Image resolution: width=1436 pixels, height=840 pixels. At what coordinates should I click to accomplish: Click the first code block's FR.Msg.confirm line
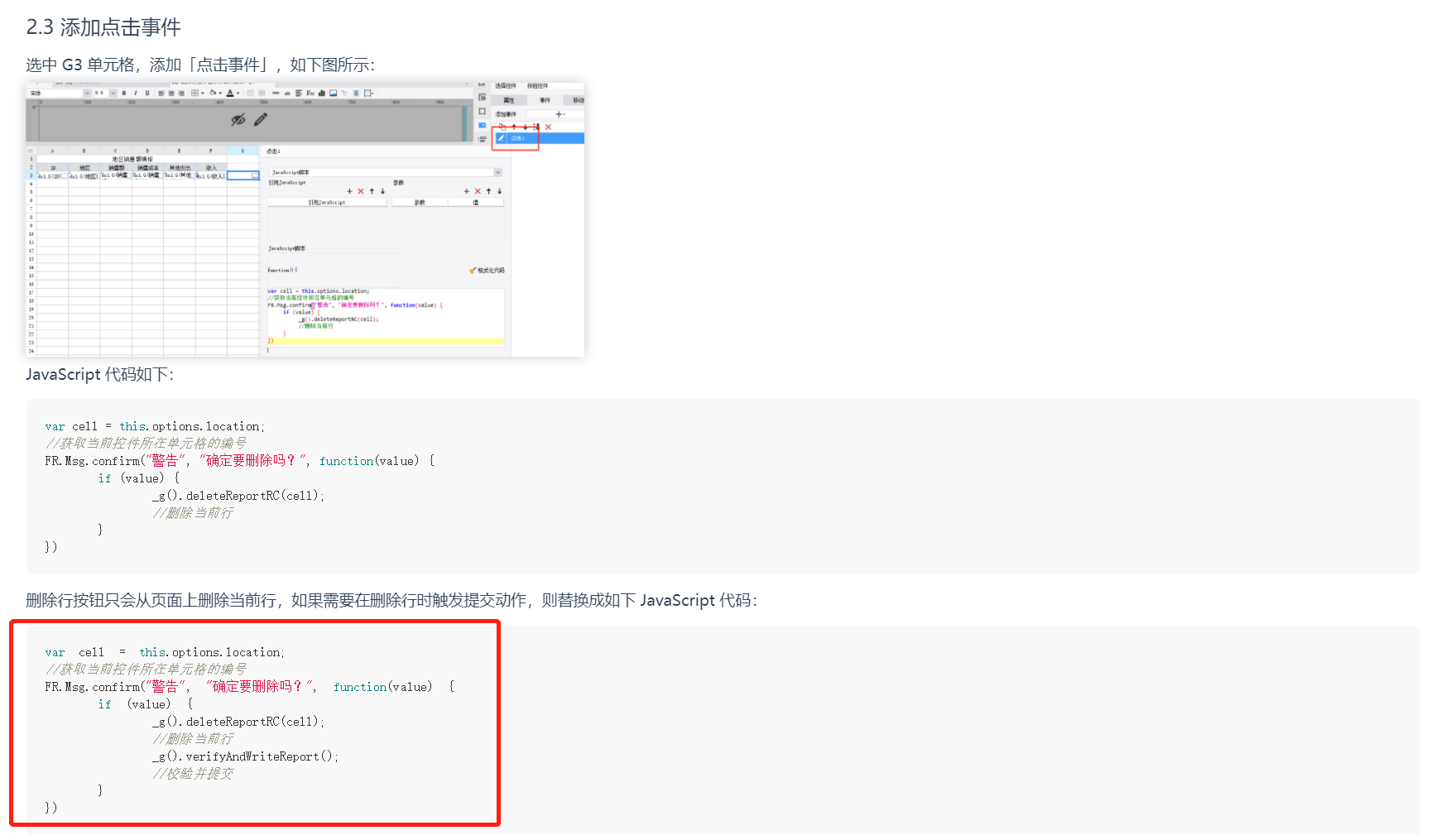240,461
